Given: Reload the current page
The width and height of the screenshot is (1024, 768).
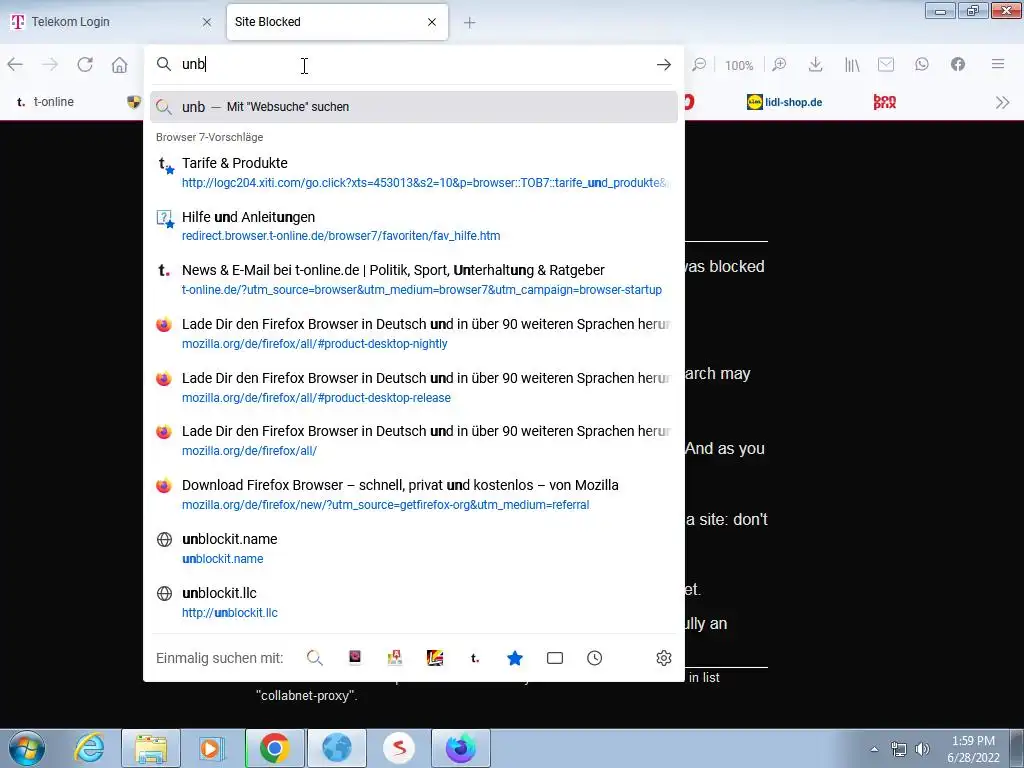Looking at the screenshot, I should coord(85,64).
